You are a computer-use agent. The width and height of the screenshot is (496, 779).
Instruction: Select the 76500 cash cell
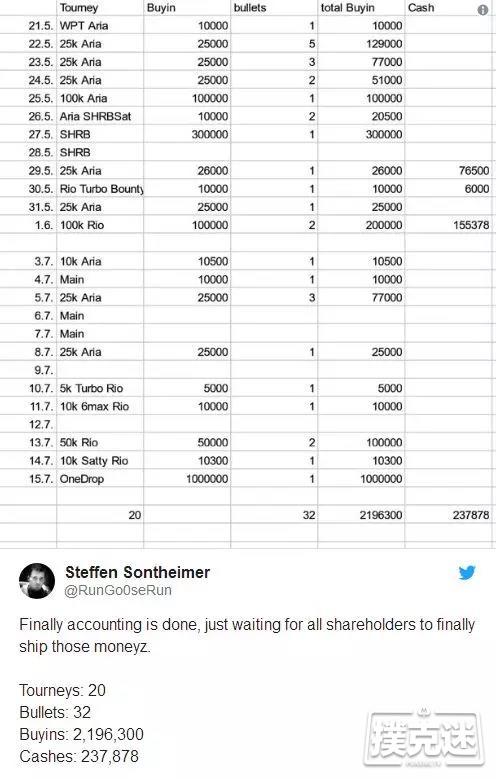[x=448, y=170]
